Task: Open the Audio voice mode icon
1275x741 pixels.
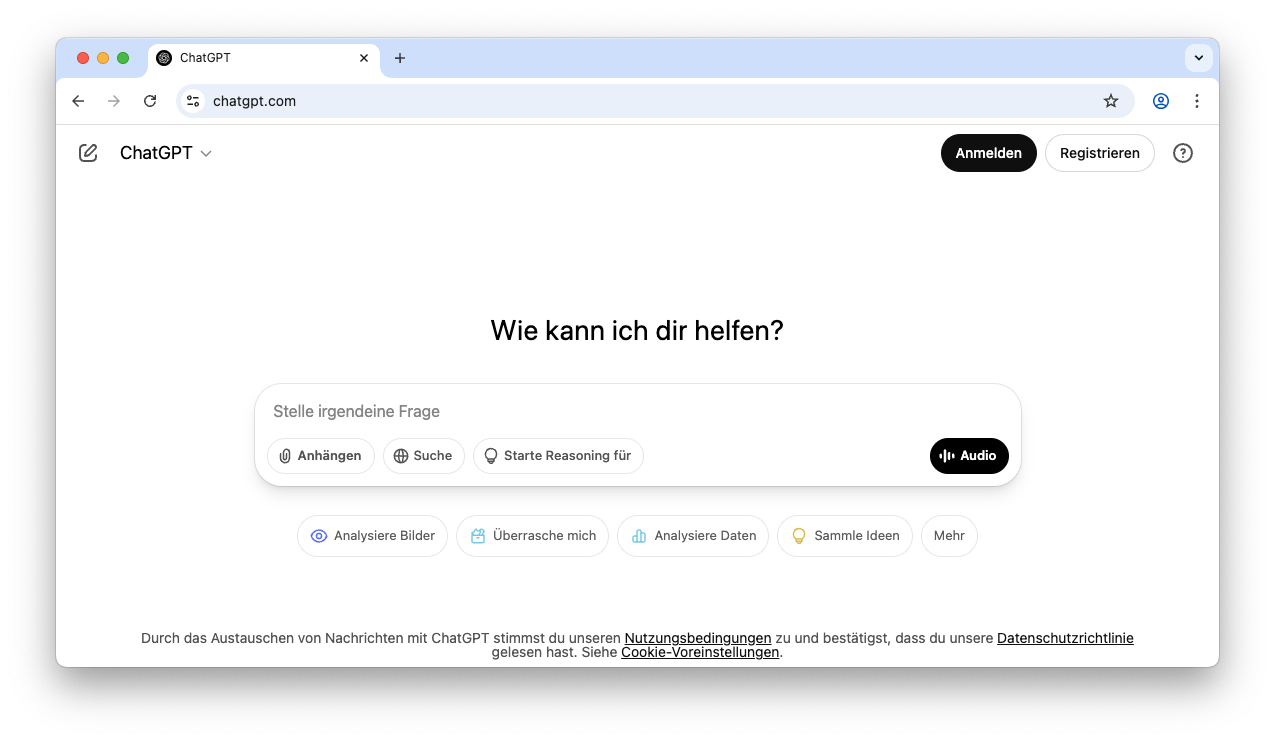Action: pyautogui.click(x=947, y=456)
